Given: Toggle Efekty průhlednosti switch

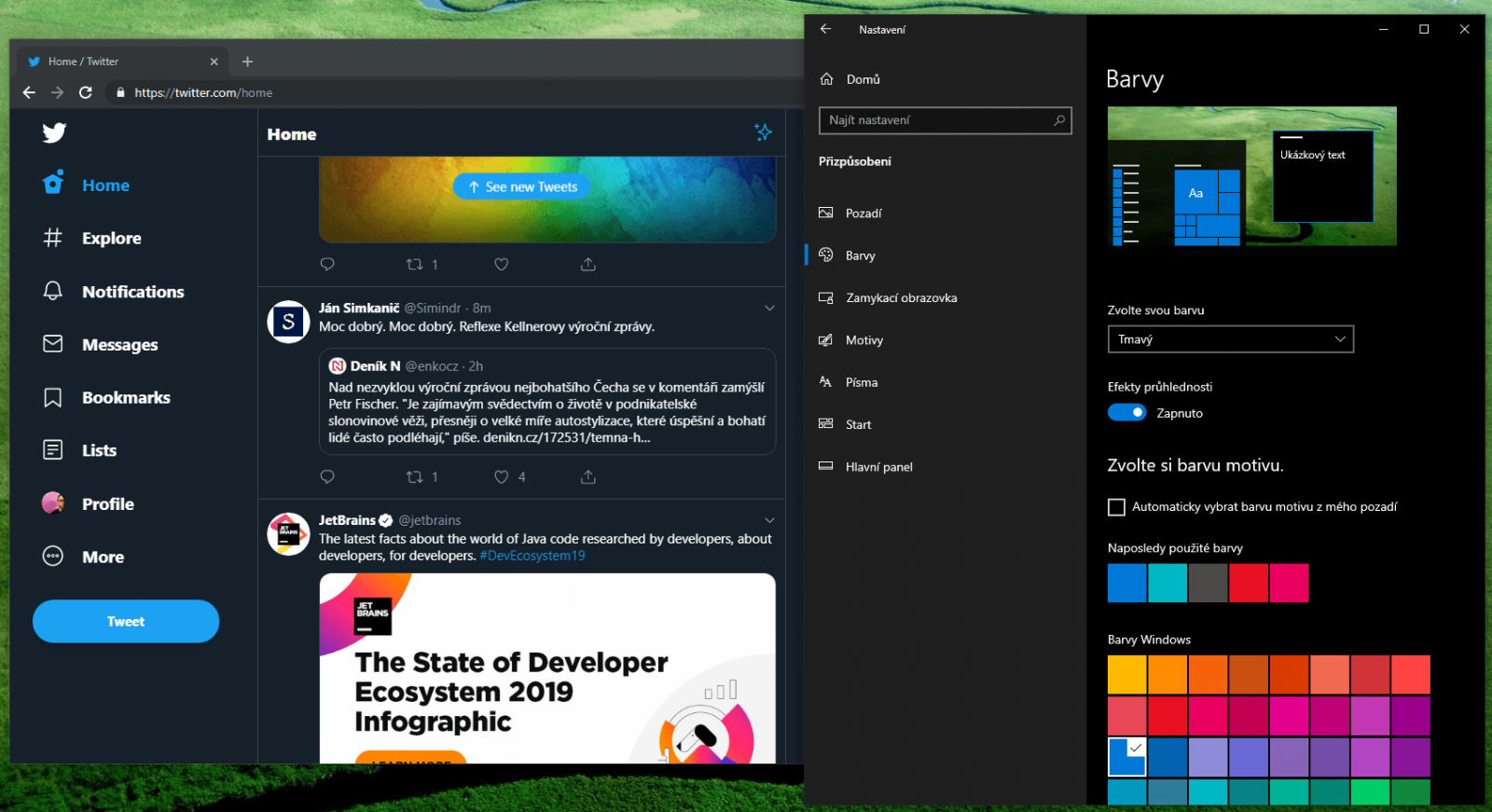Looking at the screenshot, I should click(x=1126, y=412).
